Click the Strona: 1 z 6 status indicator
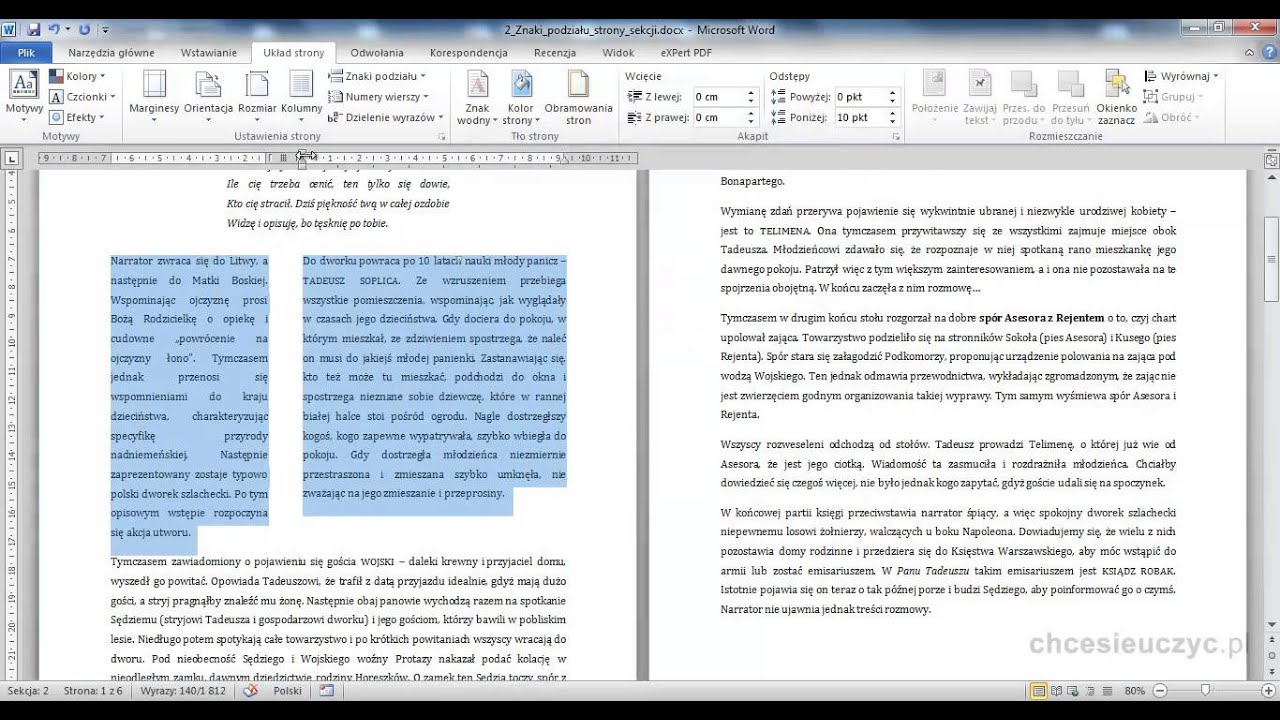Screen dimensions: 1280x720 tap(94, 691)
